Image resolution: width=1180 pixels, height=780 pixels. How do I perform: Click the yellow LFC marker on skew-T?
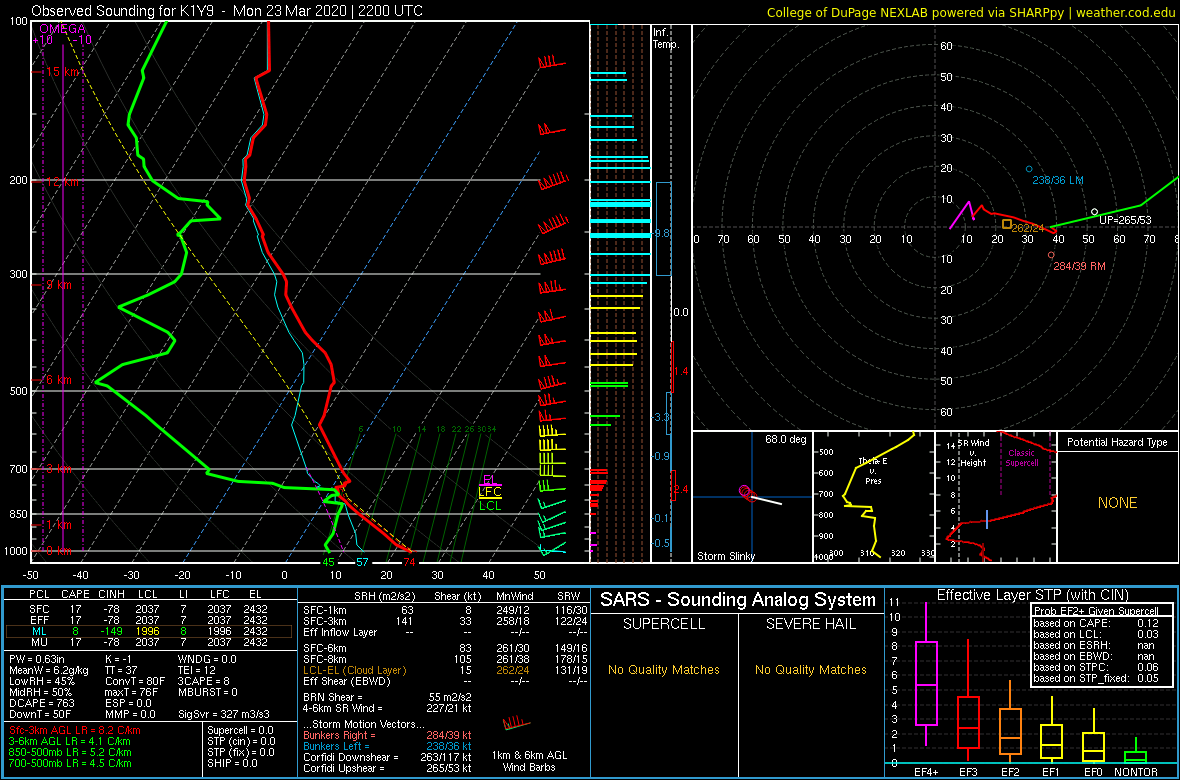pyautogui.click(x=490, y=492)
